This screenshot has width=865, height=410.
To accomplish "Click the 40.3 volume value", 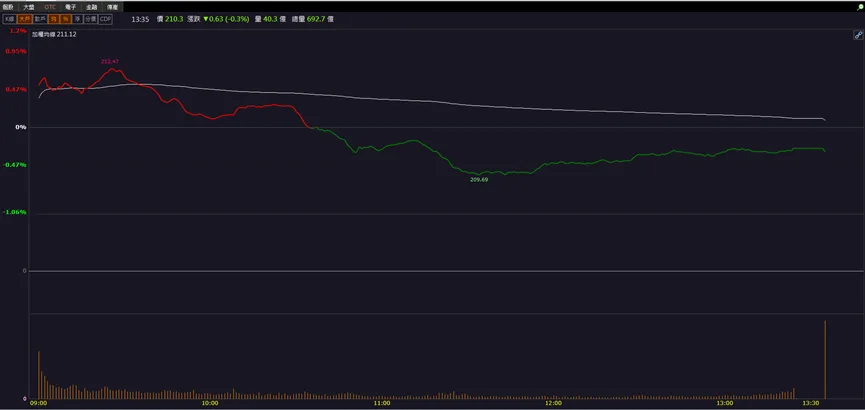I will coord(270,19).
